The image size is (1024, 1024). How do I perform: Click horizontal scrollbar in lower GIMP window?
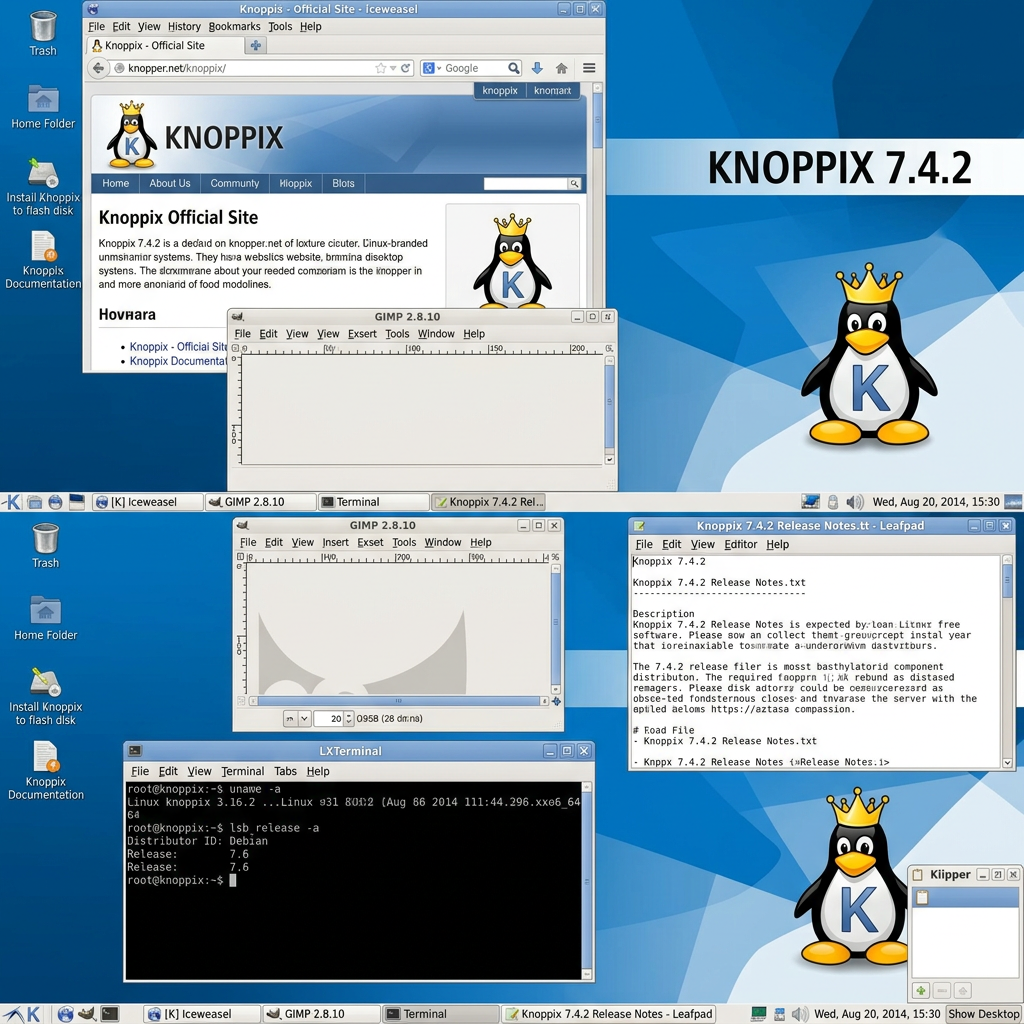coord(397,701)
